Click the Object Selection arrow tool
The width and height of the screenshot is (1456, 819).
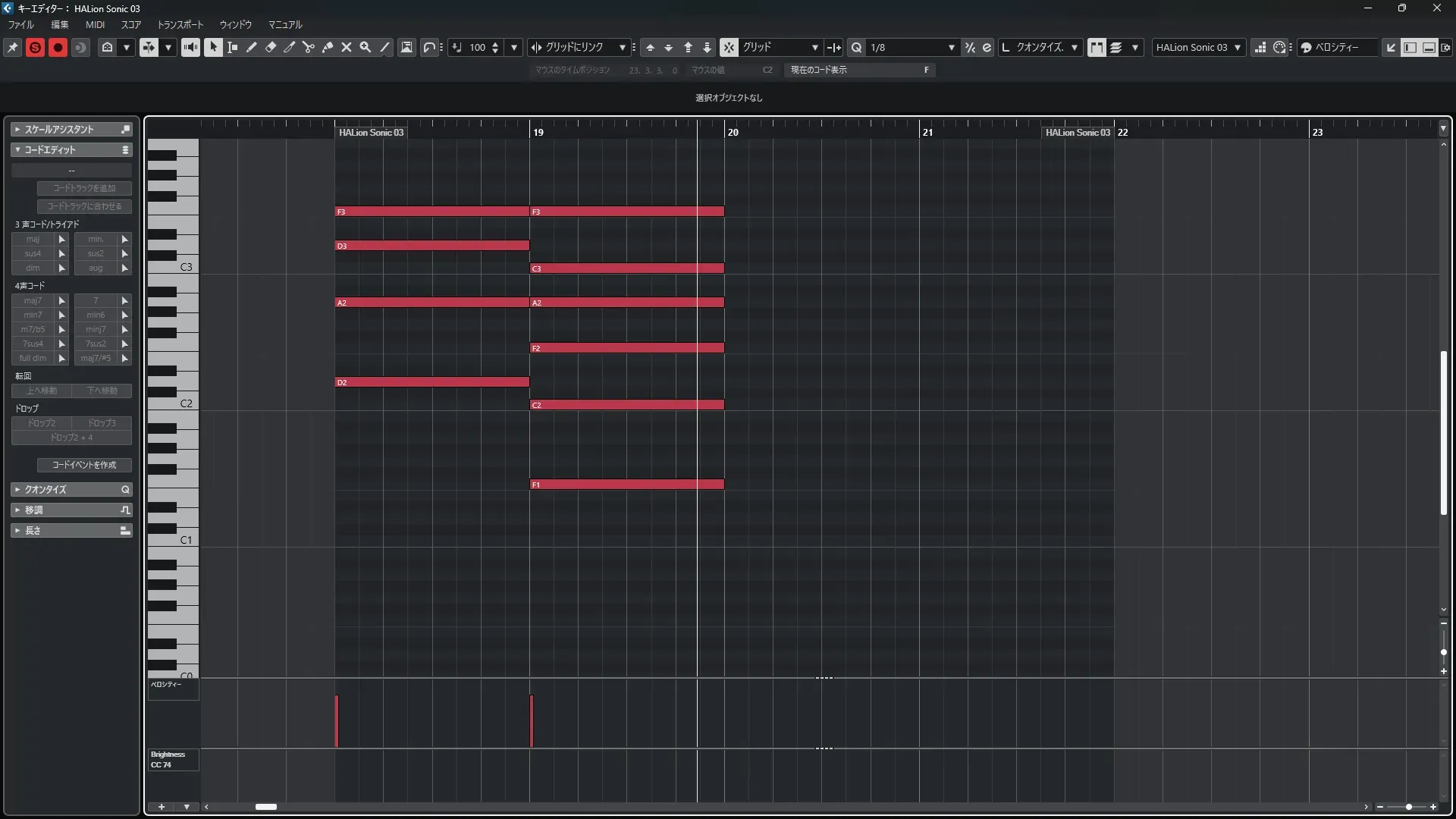pos(213,47)
